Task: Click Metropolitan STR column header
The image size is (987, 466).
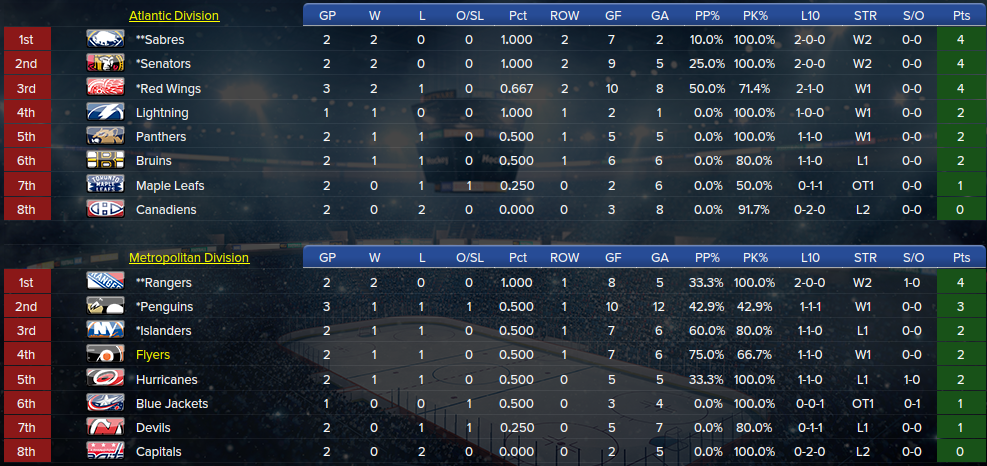Action: [x=864, y=258]
